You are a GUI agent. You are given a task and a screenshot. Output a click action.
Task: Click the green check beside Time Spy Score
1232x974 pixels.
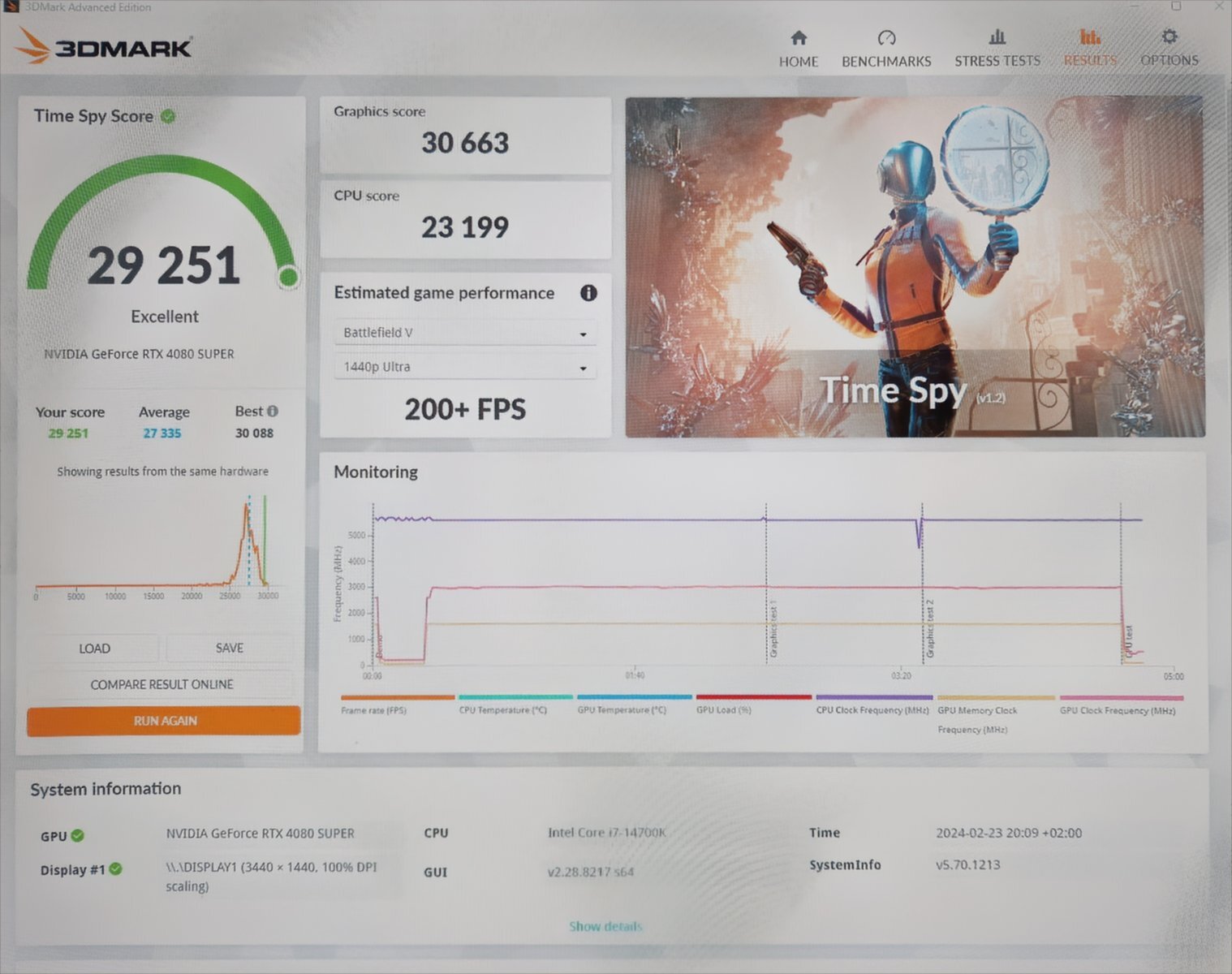(x=168, y=116)
